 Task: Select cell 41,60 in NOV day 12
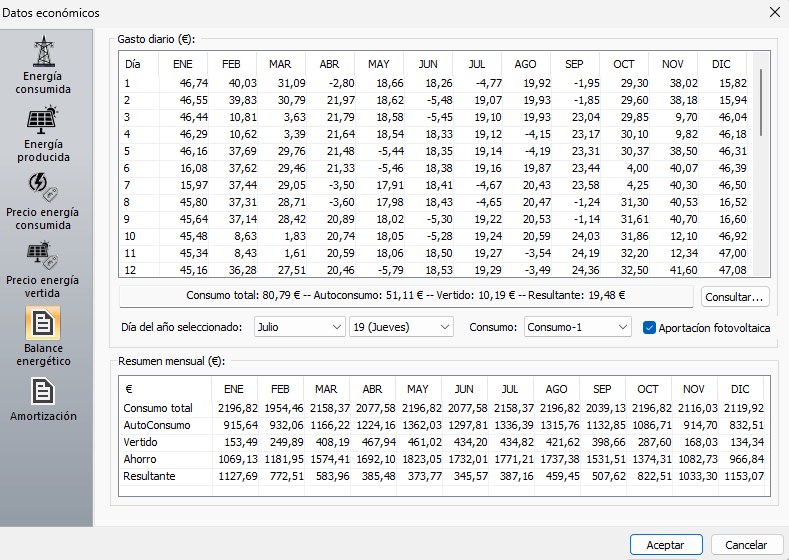[683, 270]
